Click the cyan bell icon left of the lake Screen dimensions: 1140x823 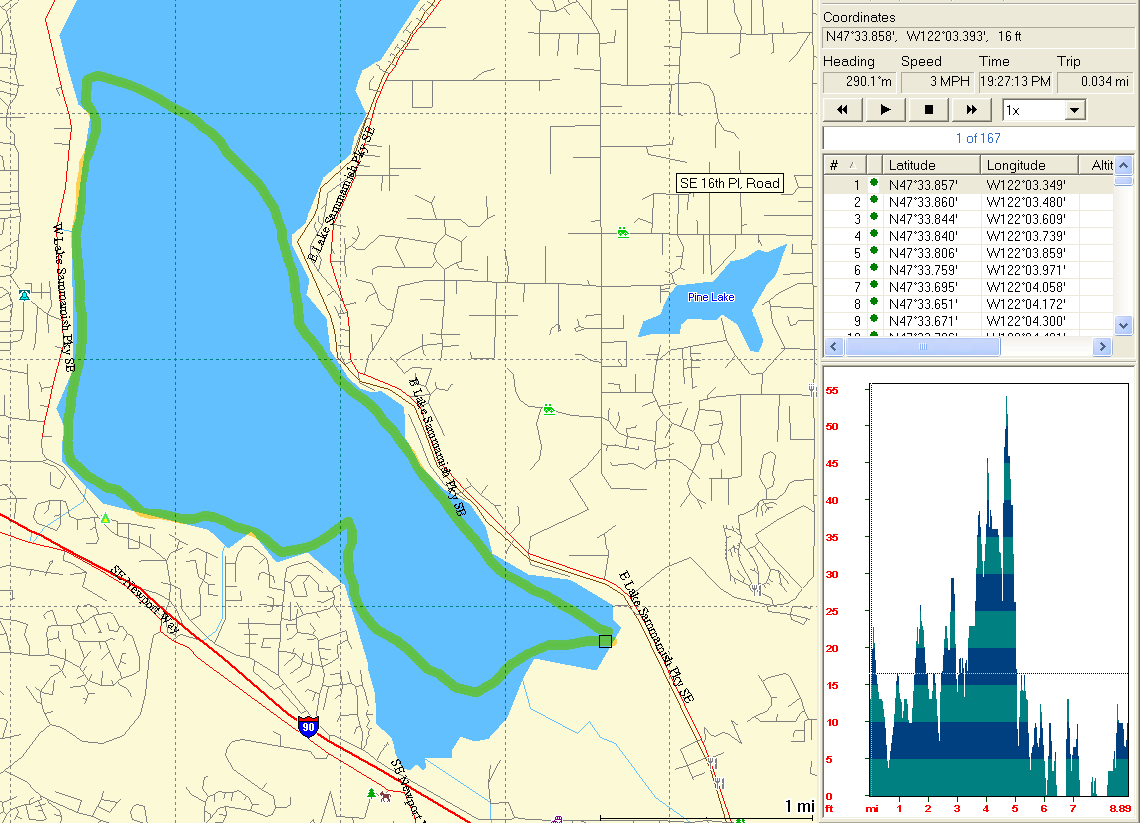24,295
